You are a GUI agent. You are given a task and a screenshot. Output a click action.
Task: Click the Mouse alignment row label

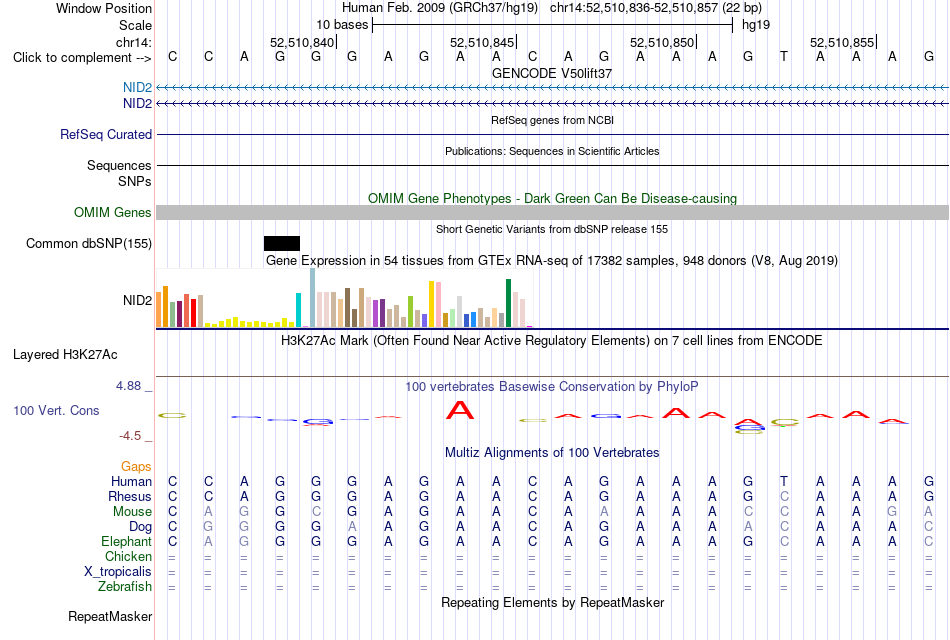[x=132, y=512]
